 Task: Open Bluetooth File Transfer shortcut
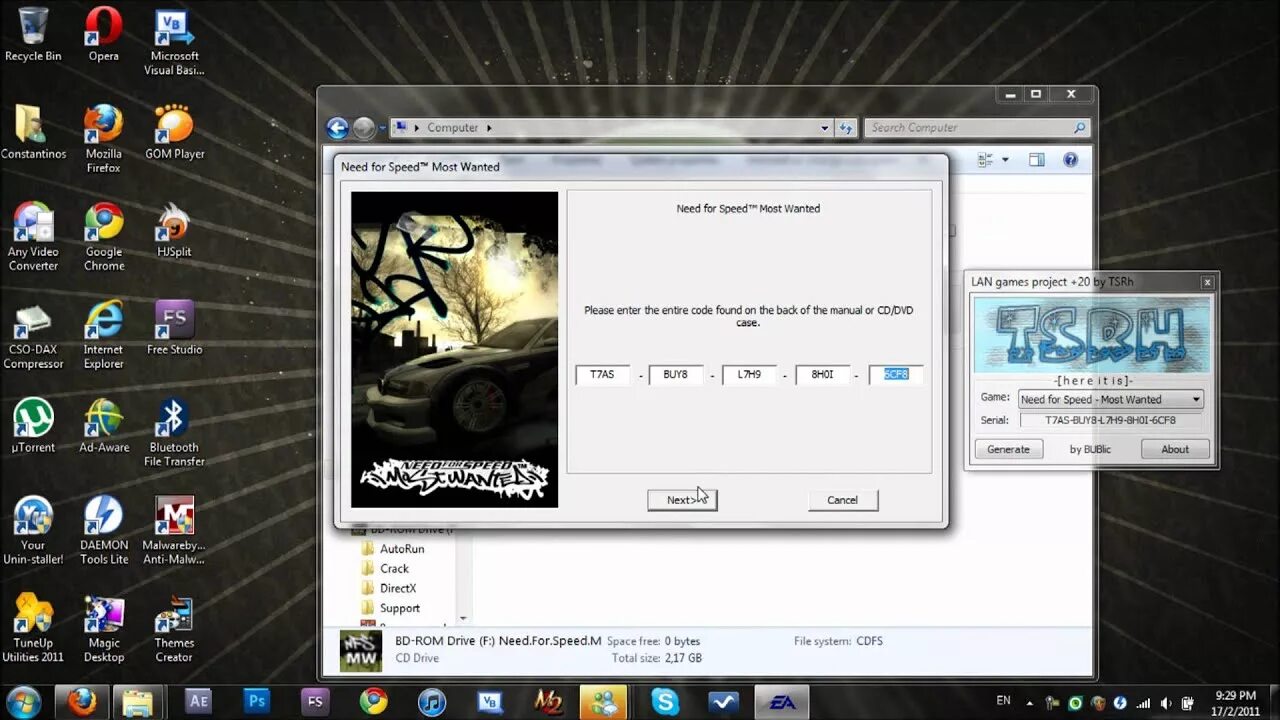tap(174, 433)
